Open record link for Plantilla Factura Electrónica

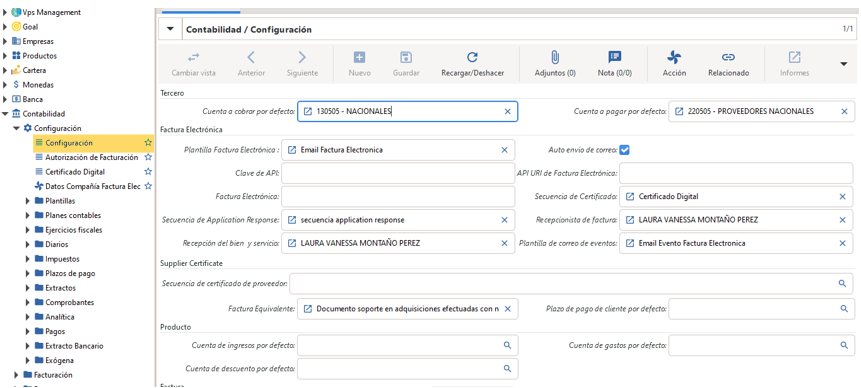coord(292,150)
